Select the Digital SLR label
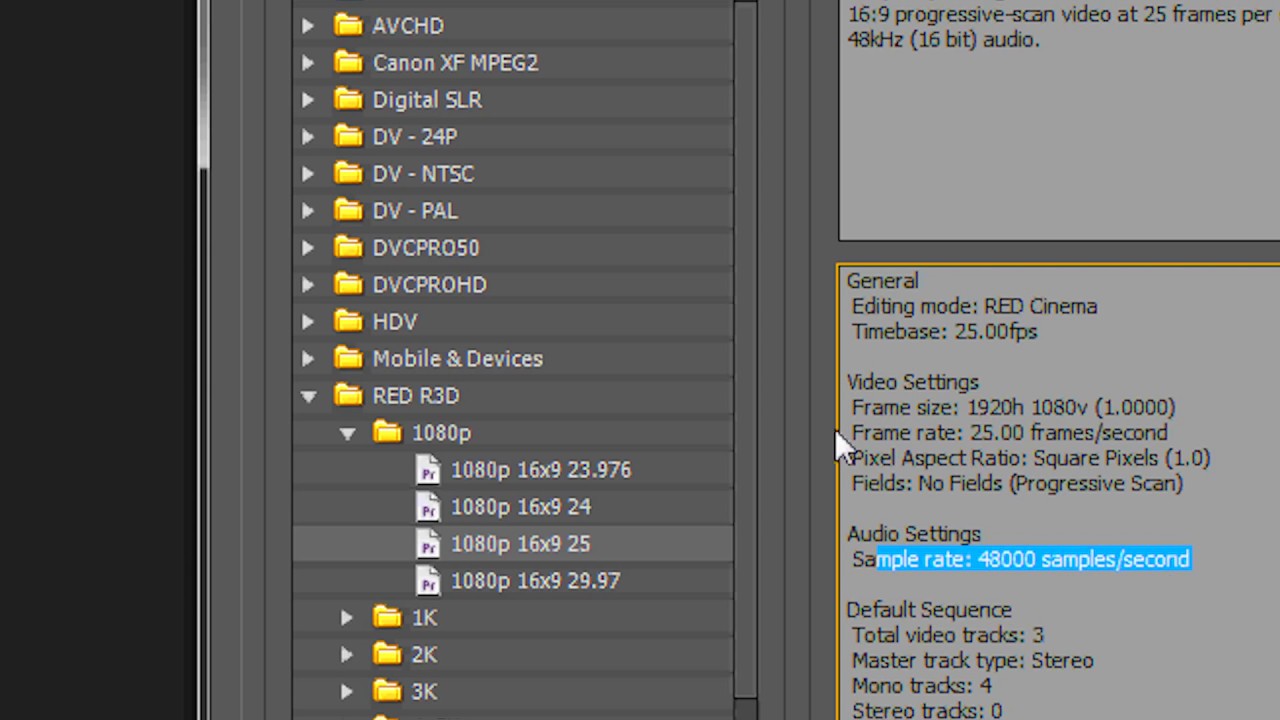 [x=427, y=100]
